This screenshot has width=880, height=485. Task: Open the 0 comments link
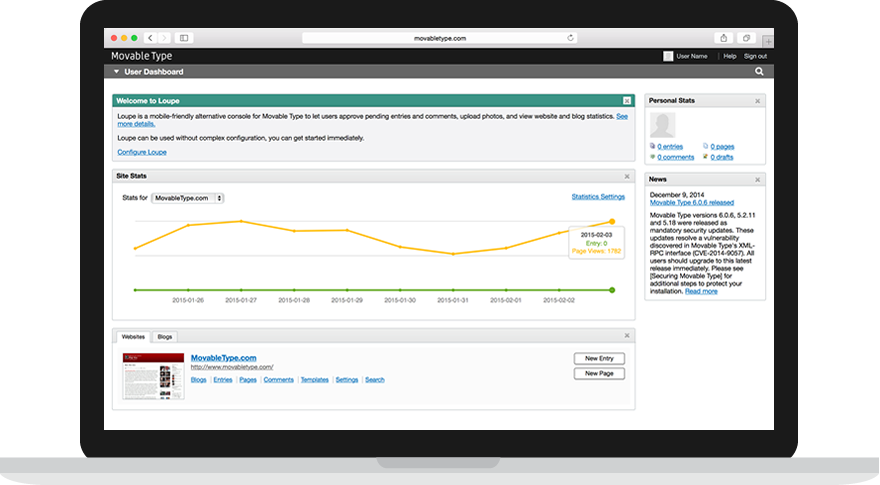[x=676, y=157]
